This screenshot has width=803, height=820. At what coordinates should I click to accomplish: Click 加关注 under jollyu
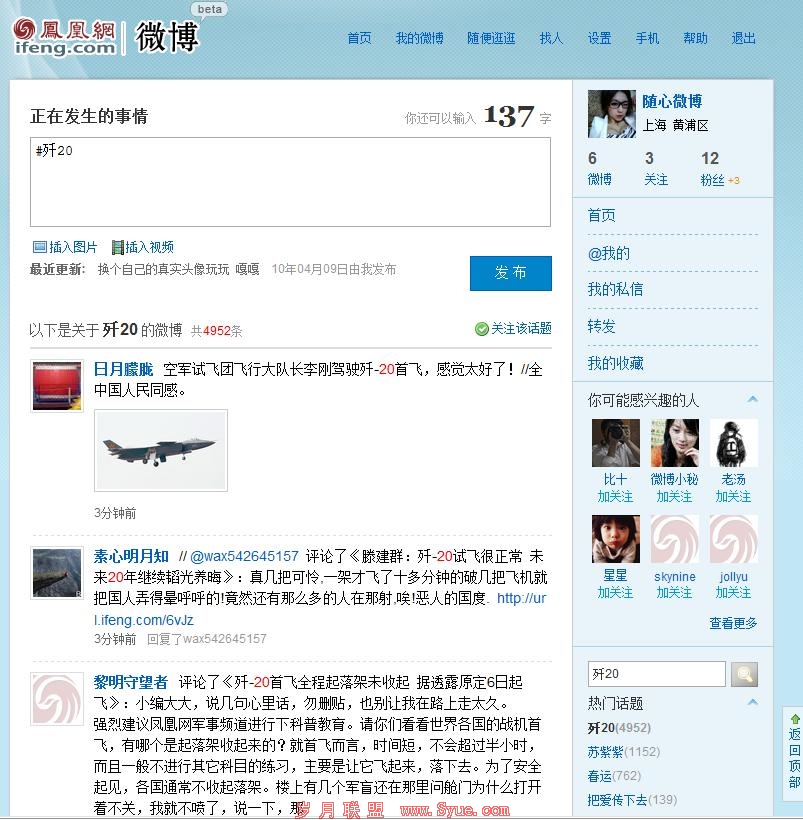click(733, 593)
